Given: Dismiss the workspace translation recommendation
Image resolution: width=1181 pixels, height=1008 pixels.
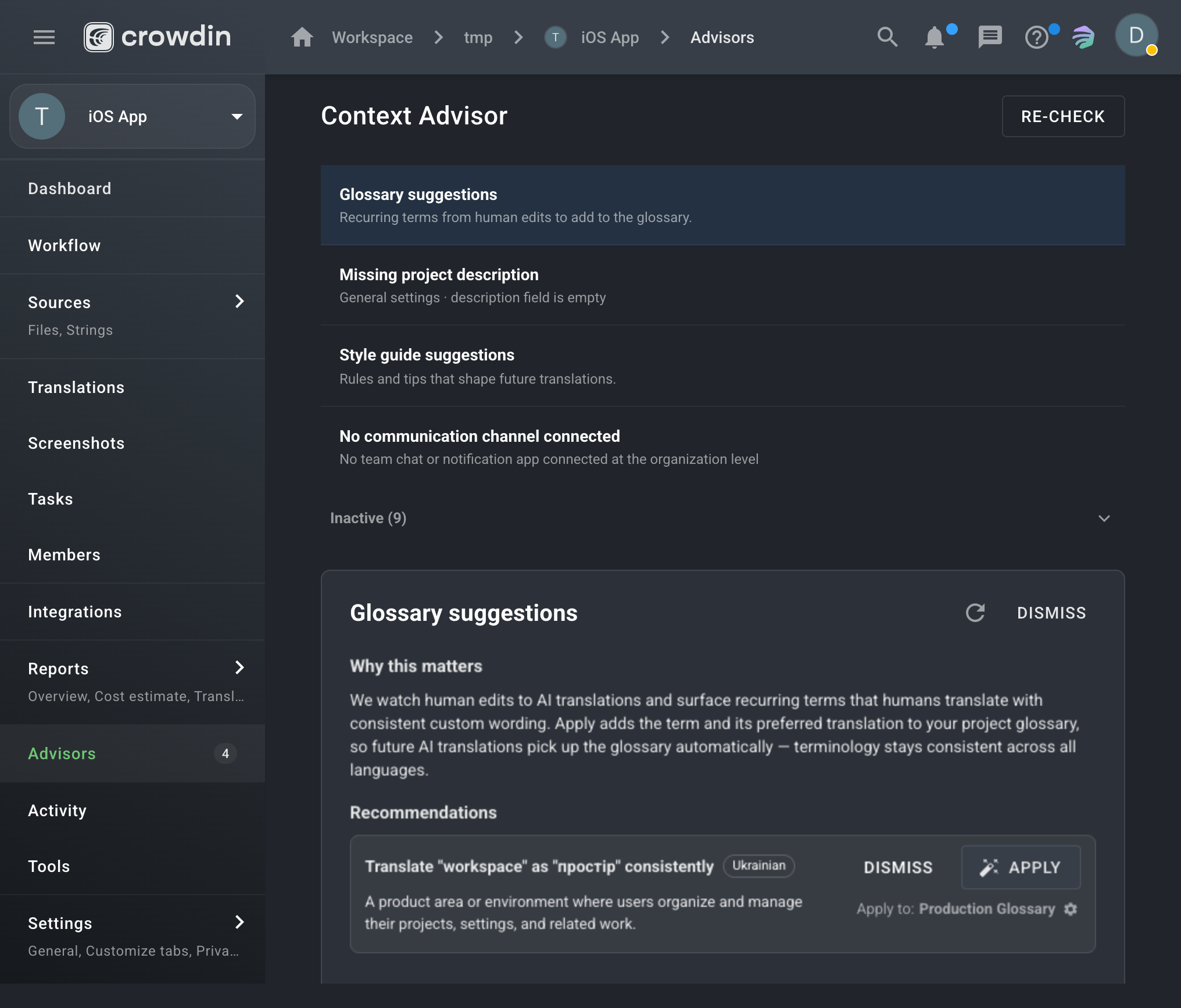Looking at the screenshot, I should tap(898, 867).
